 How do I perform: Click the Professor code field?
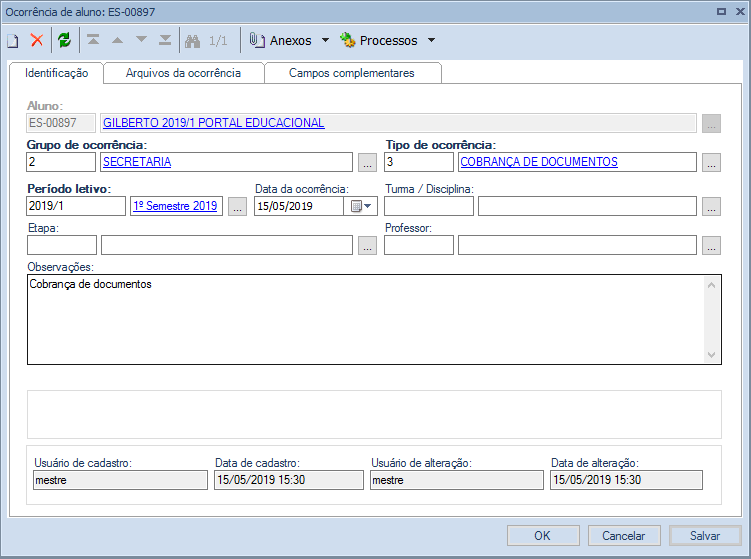419,245
